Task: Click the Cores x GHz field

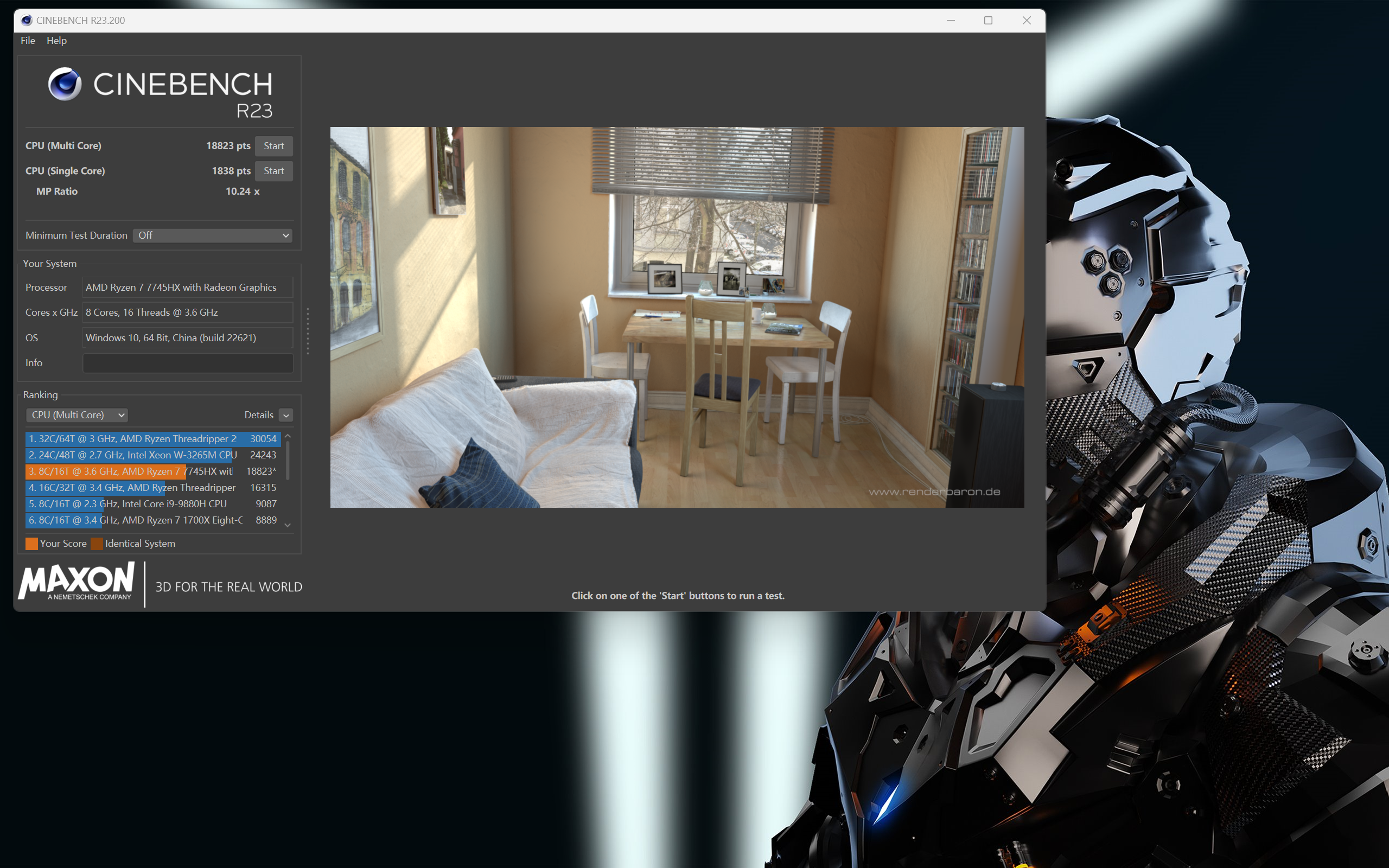Action: coord(188,312)
